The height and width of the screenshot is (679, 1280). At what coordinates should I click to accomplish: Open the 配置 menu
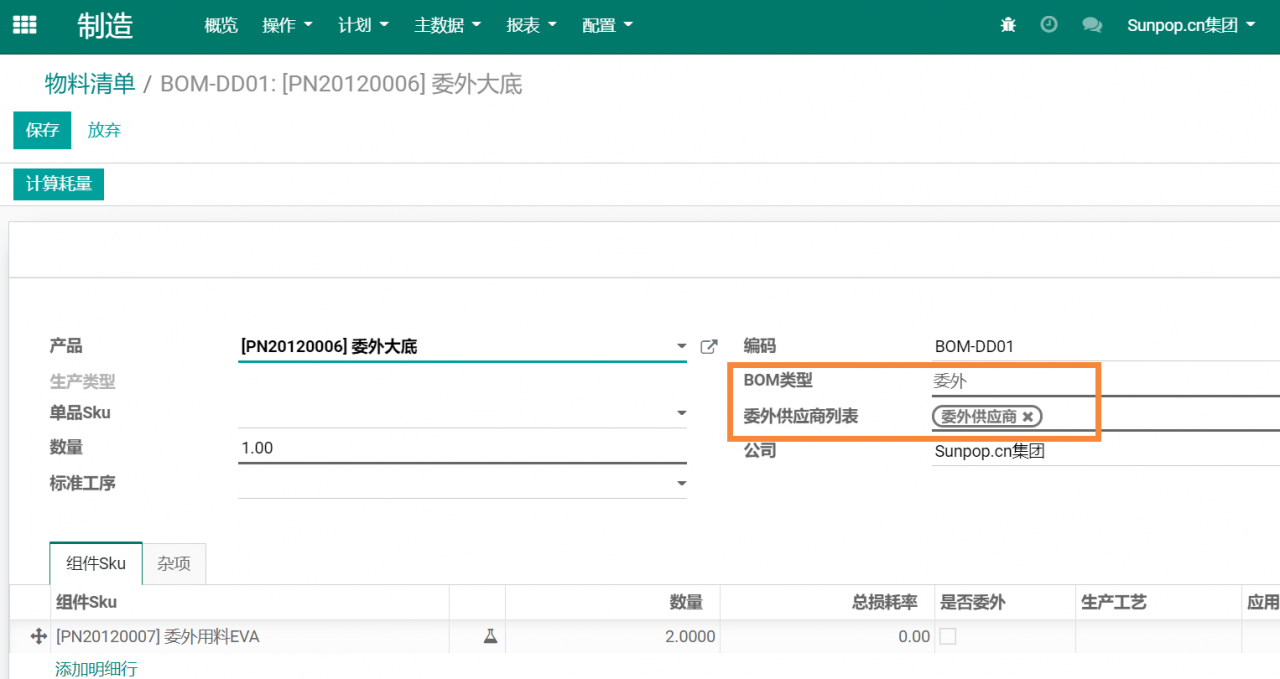[608, 26]
